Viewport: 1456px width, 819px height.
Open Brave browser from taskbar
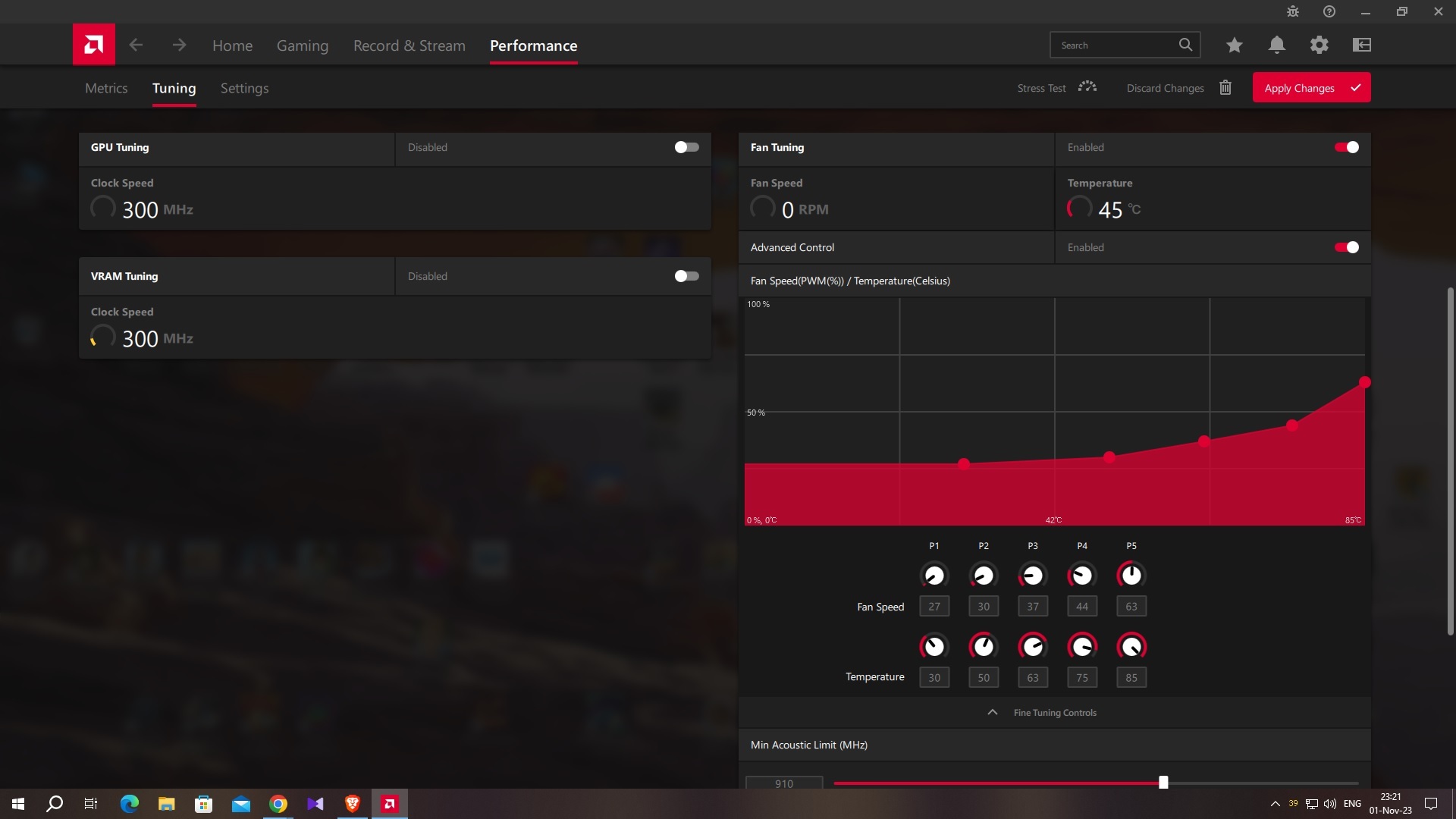pos(353,804)
